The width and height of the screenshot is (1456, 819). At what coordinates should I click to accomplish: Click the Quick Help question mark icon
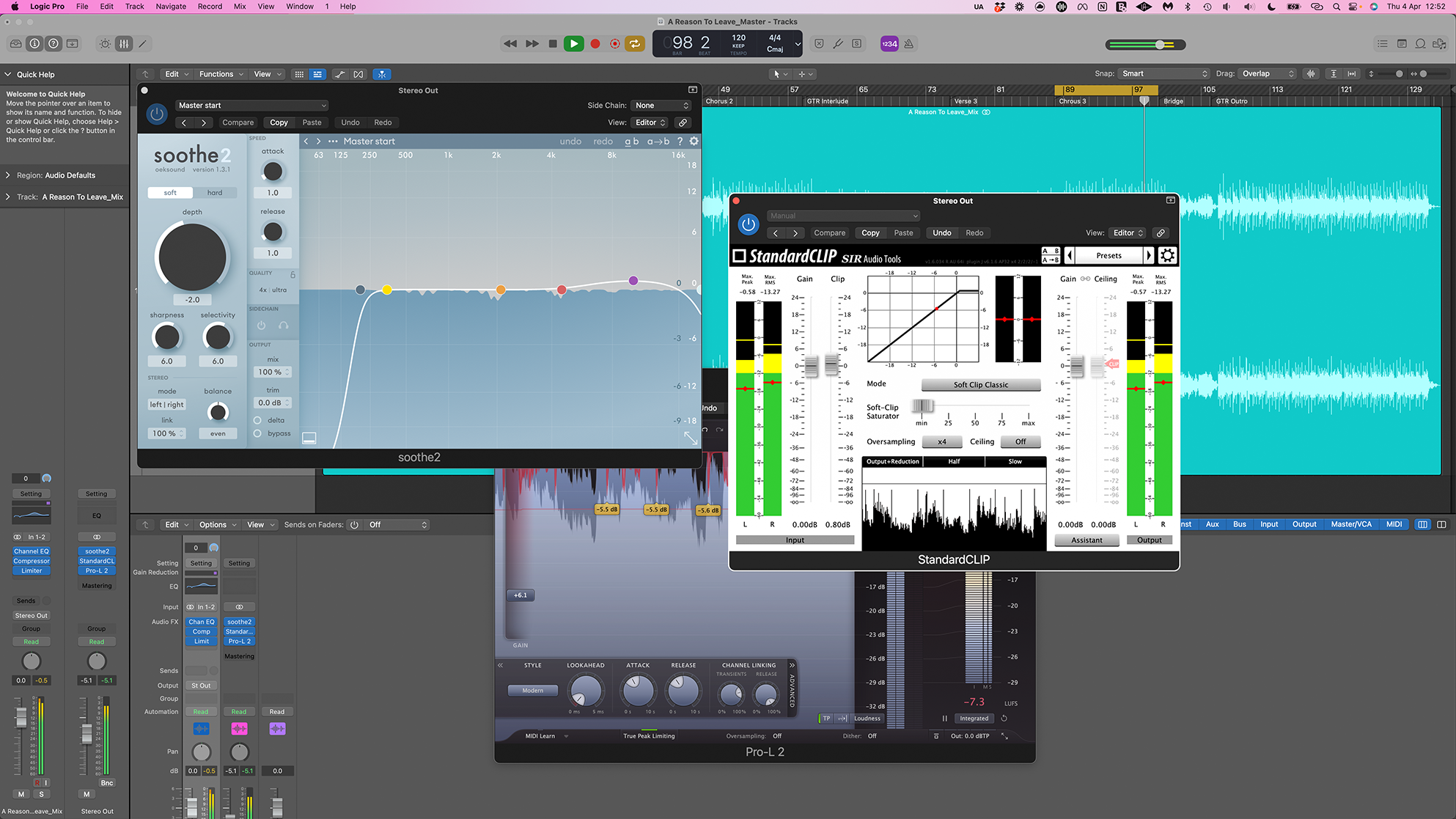tap(54, 44)
